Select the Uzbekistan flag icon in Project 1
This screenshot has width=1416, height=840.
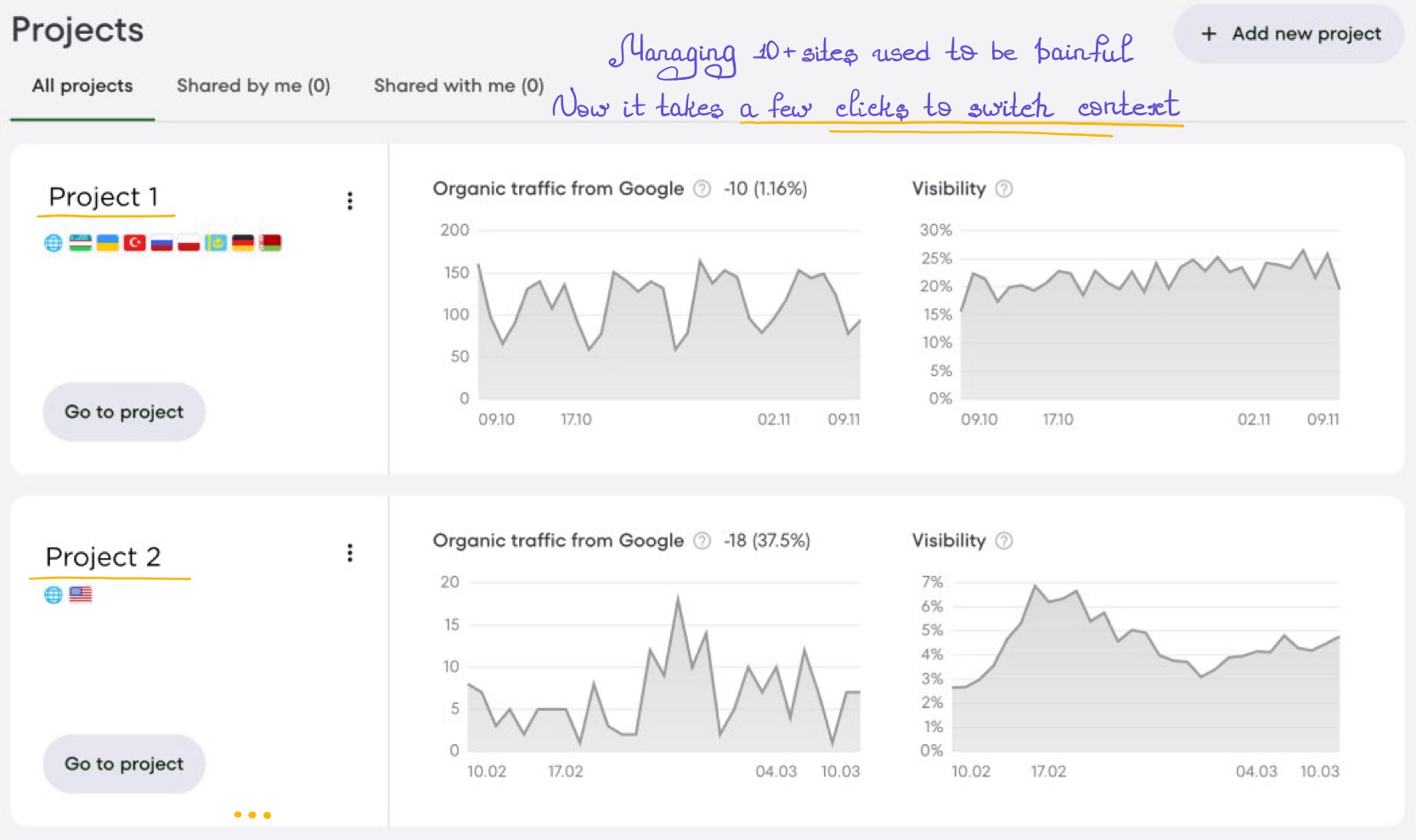click(80, 243)
